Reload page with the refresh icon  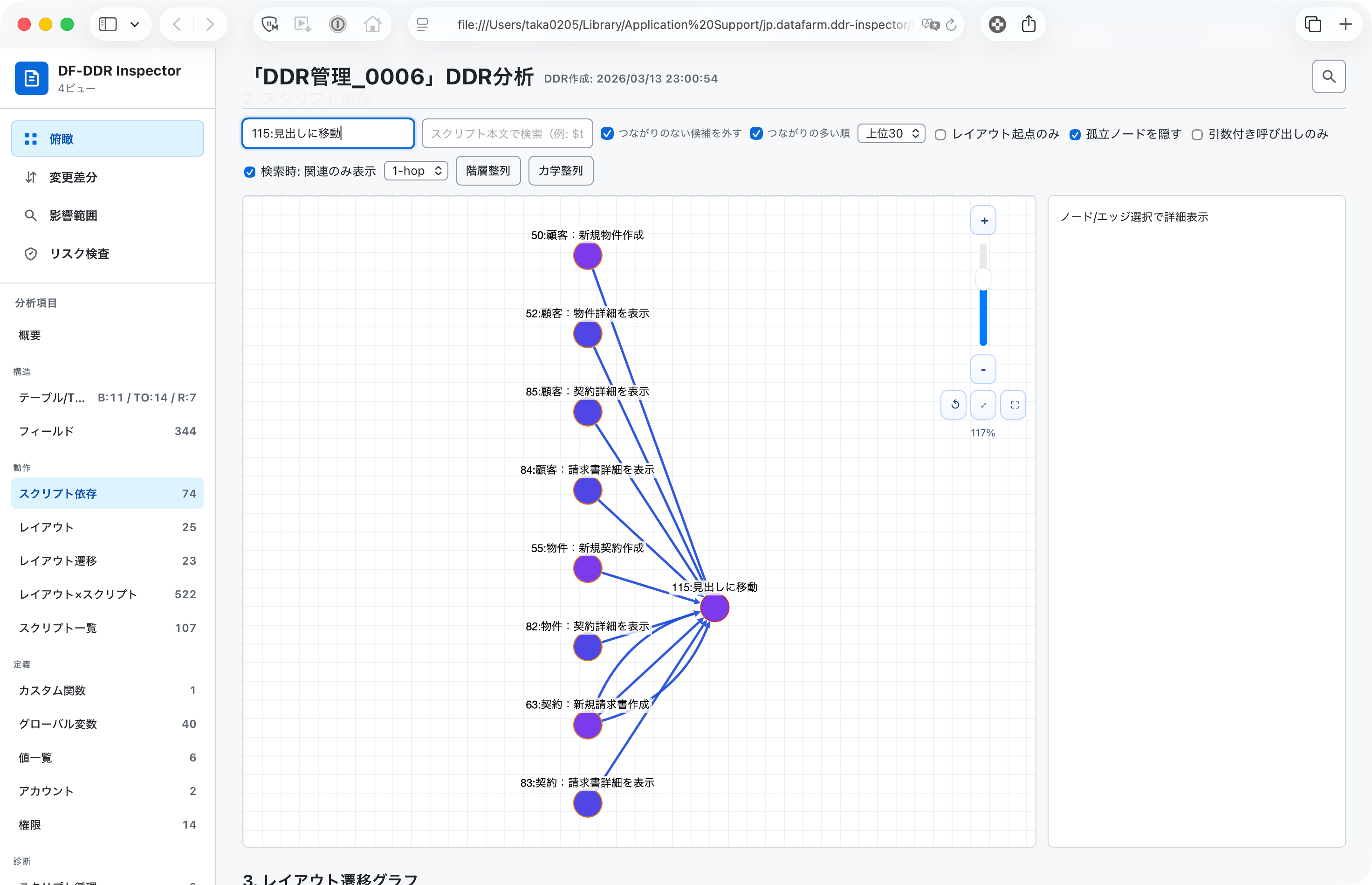[951, 24]
